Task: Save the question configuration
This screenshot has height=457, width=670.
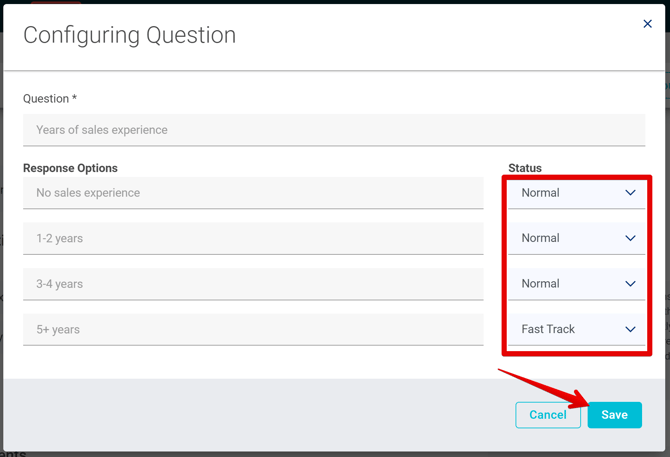Action: click(x=614, y=415)
